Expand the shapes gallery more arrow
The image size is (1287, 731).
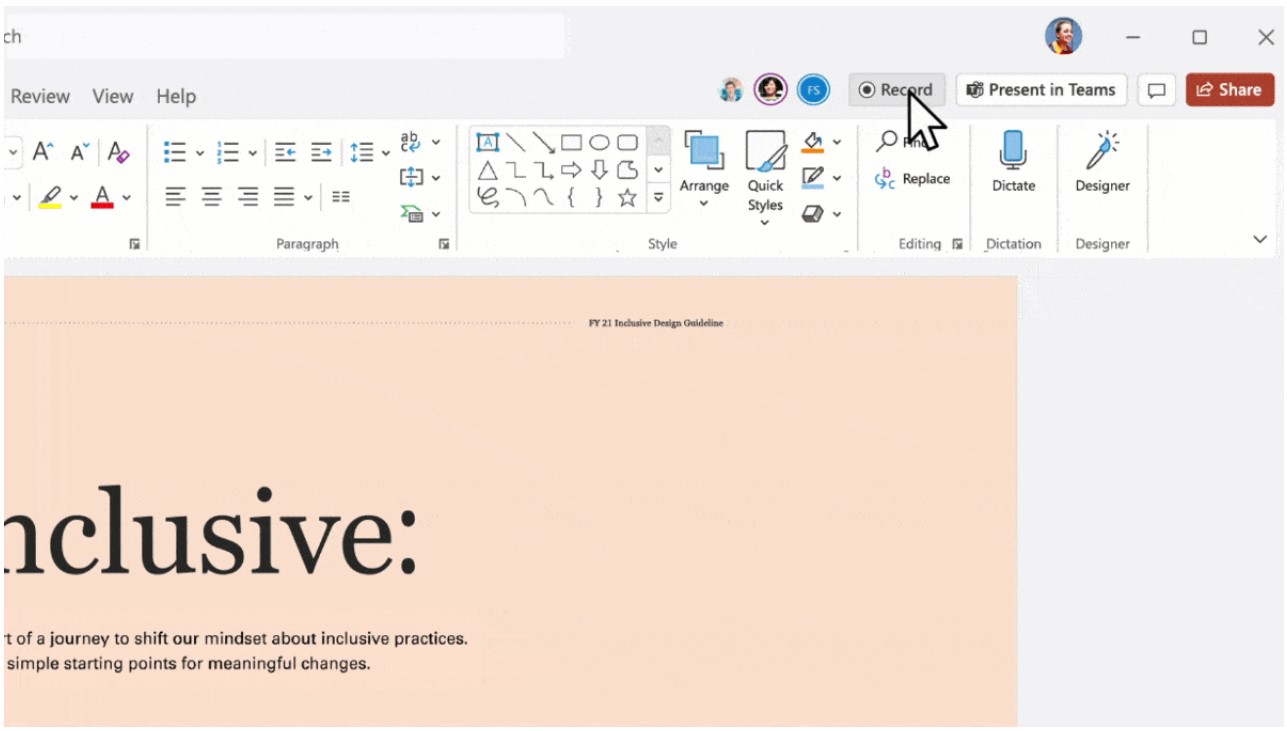pyautogui.click(x=658, y=198)
